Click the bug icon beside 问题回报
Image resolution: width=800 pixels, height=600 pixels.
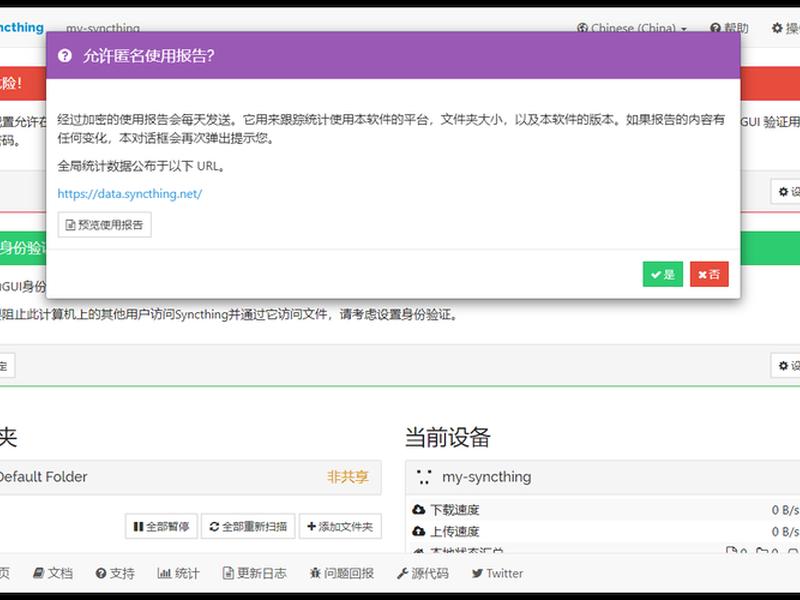click(315, 573)
